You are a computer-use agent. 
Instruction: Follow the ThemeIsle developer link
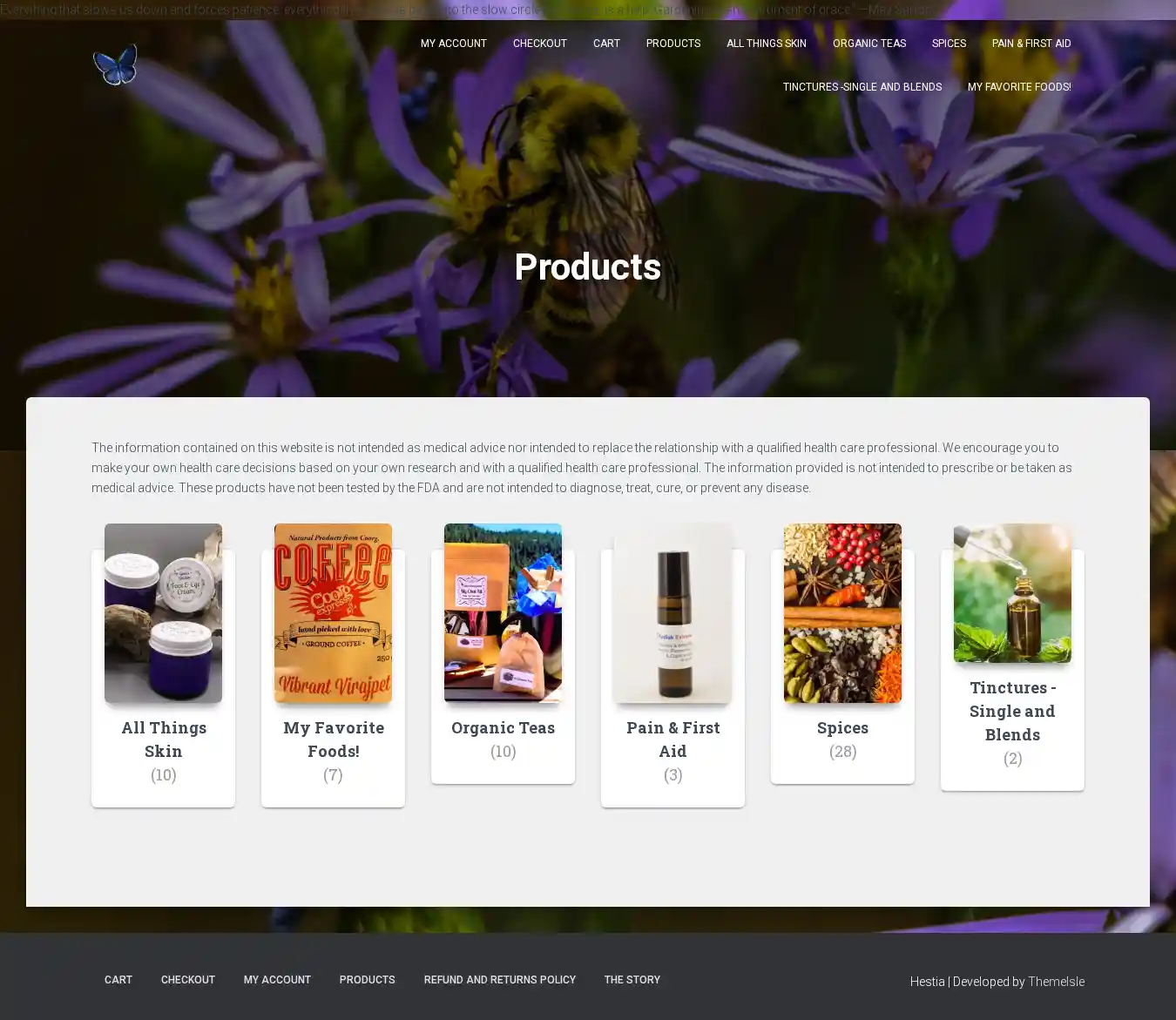1056,982
